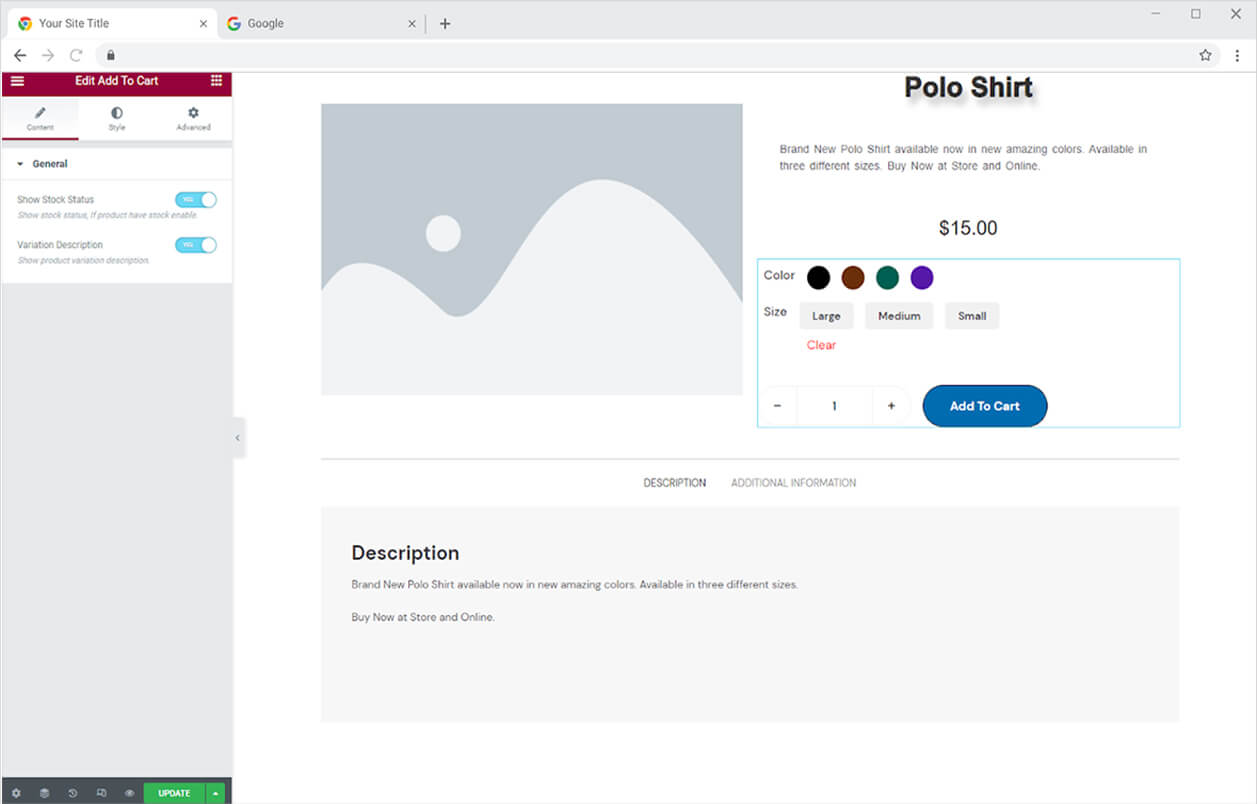The image size is (1257, 804).
Task: Open the widgets grid panel icon
Action: (216, 81)
